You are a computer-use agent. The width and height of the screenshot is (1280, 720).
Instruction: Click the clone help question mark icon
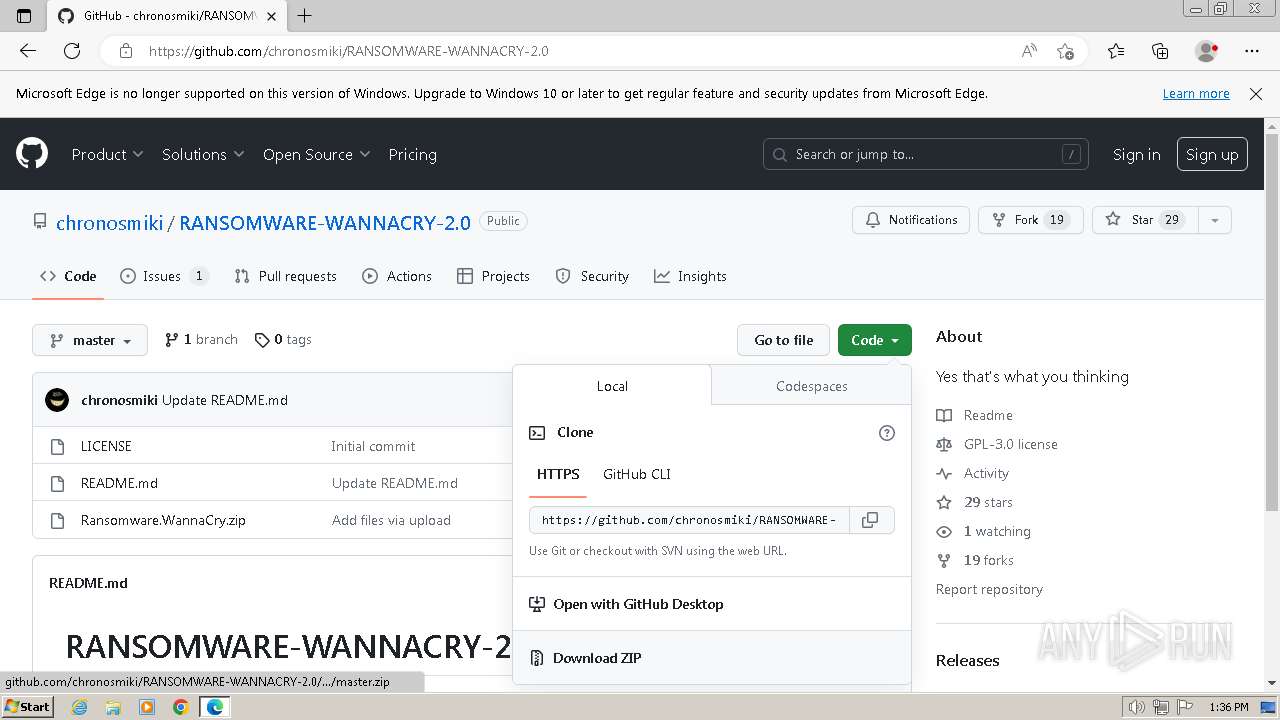(886, 433)
